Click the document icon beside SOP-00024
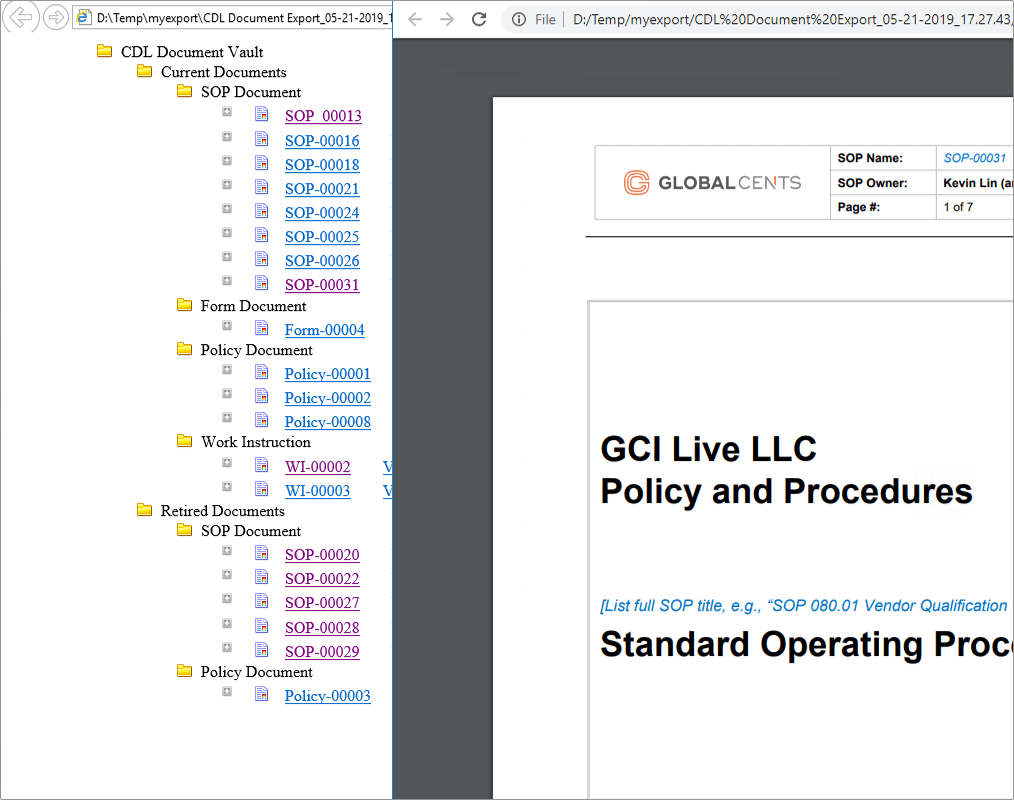This screenshot has width=1014, height=800. tap(261, 211)
